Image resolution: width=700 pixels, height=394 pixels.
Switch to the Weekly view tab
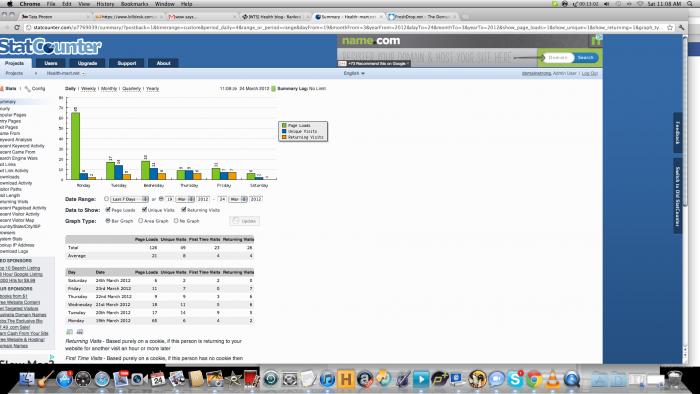88,88
